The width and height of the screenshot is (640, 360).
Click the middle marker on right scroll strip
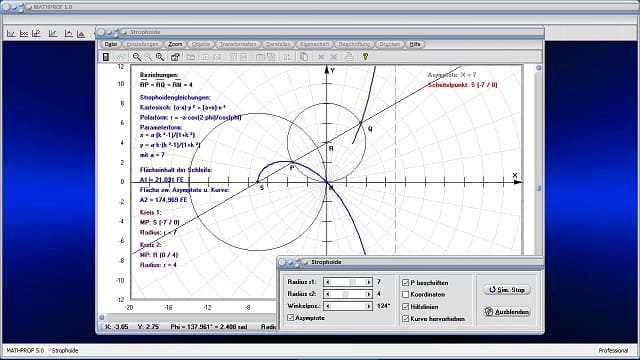click(x=538, y=188)
